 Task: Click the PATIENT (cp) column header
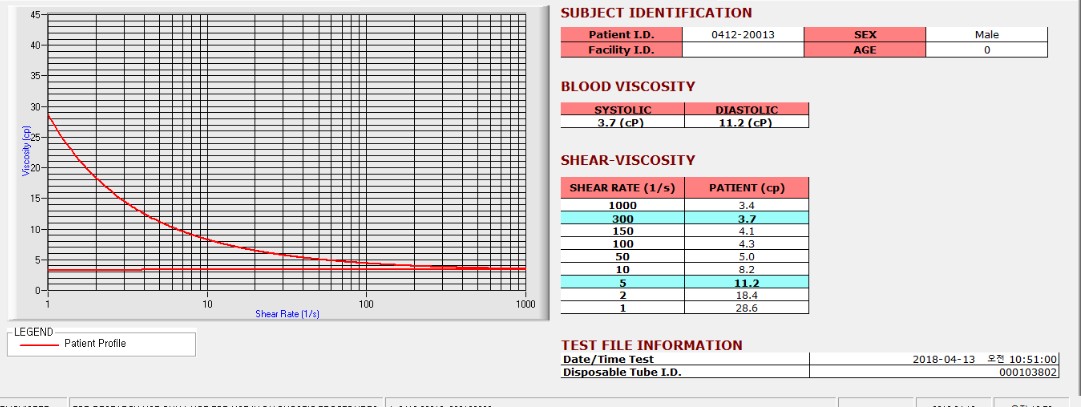(x=747, y=188)
